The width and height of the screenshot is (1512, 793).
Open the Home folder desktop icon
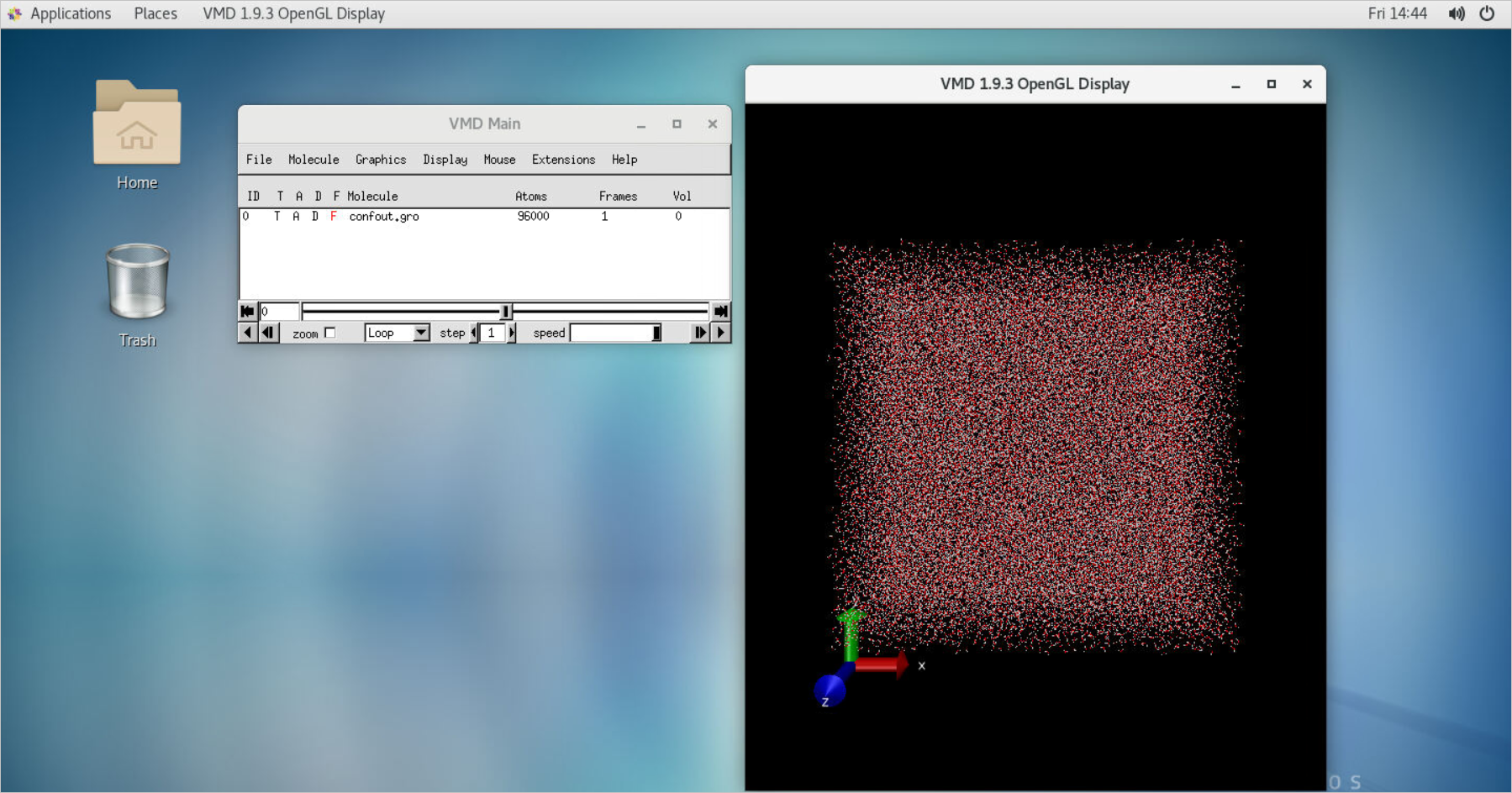tap(137, 135)
